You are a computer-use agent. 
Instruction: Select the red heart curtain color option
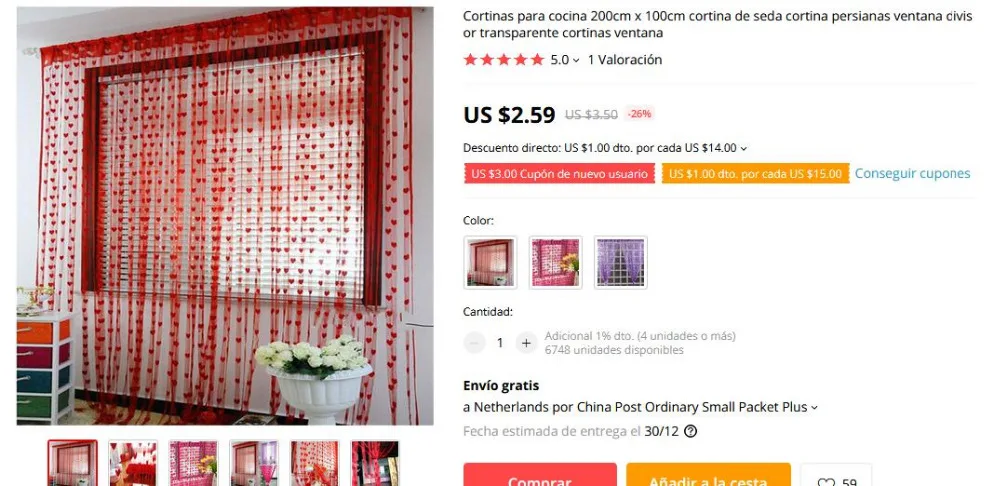coord(490,262)
